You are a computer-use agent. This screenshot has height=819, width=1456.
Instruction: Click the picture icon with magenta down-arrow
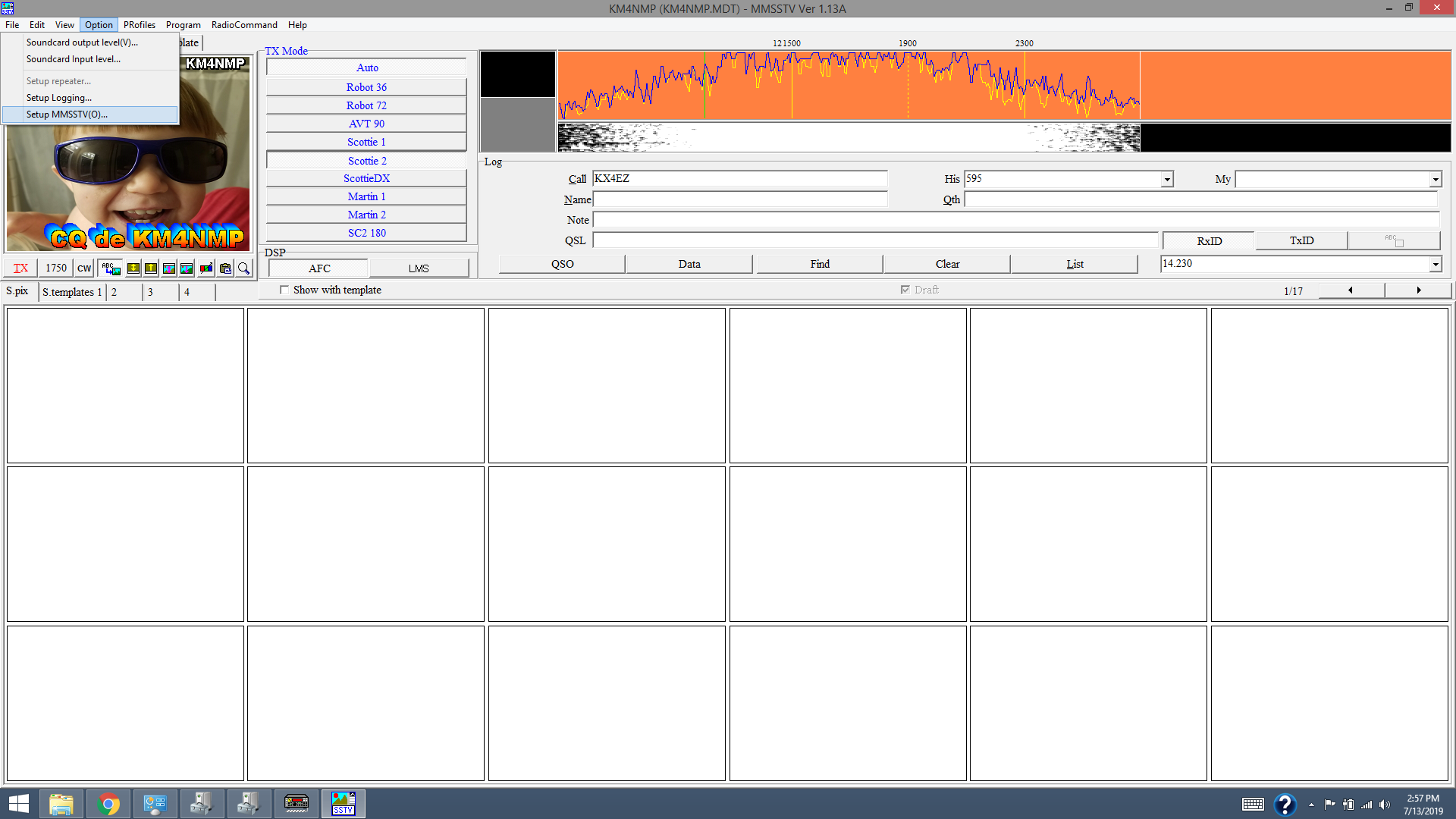[x=187, y=268]
